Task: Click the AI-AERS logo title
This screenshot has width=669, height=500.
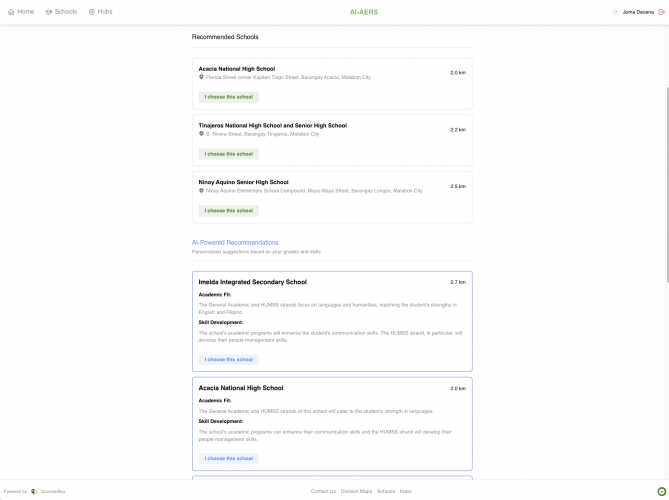Action: coord(364,12)
